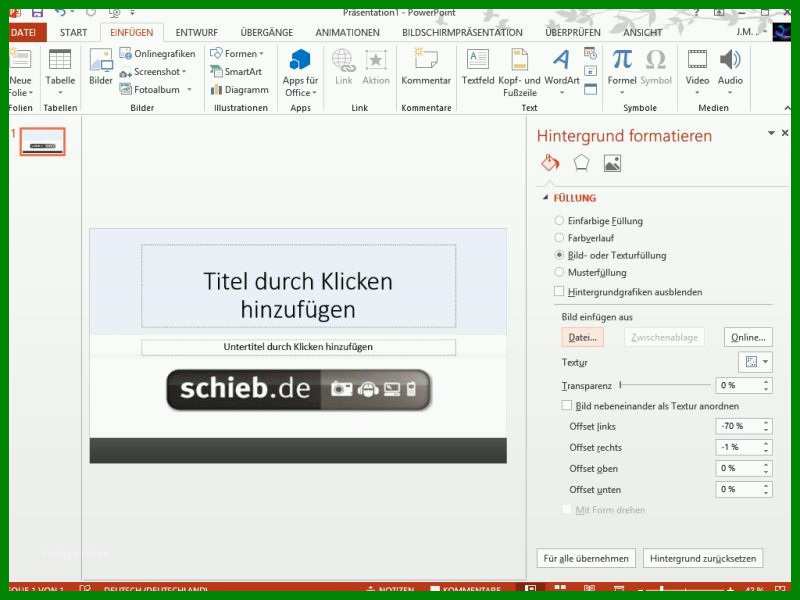Click the Offset rechts value field
Image resolution: width=800 pixels, height=600 pixels.
point(739,447)
